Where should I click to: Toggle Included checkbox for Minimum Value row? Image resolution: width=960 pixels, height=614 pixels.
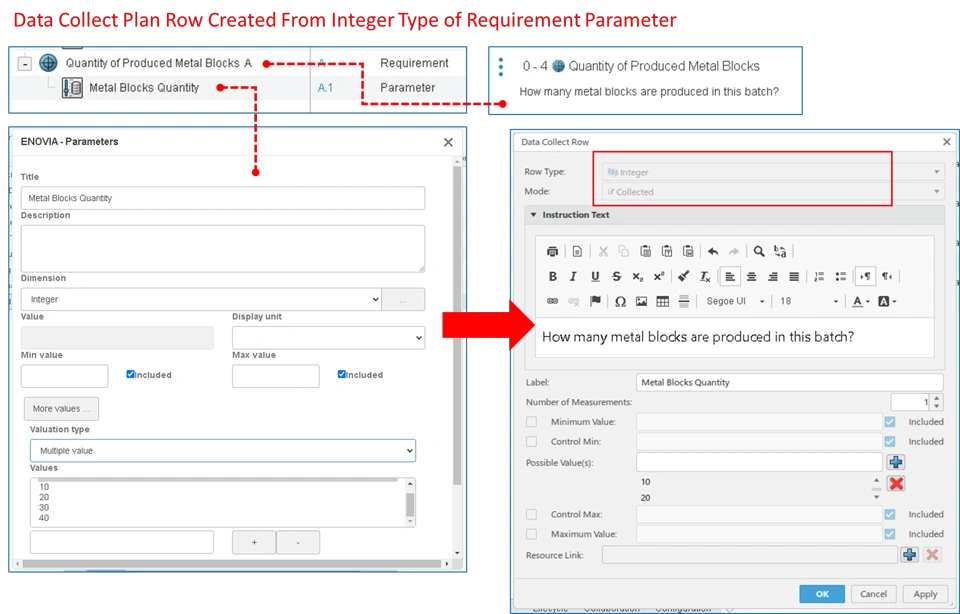tap(890, 422)
